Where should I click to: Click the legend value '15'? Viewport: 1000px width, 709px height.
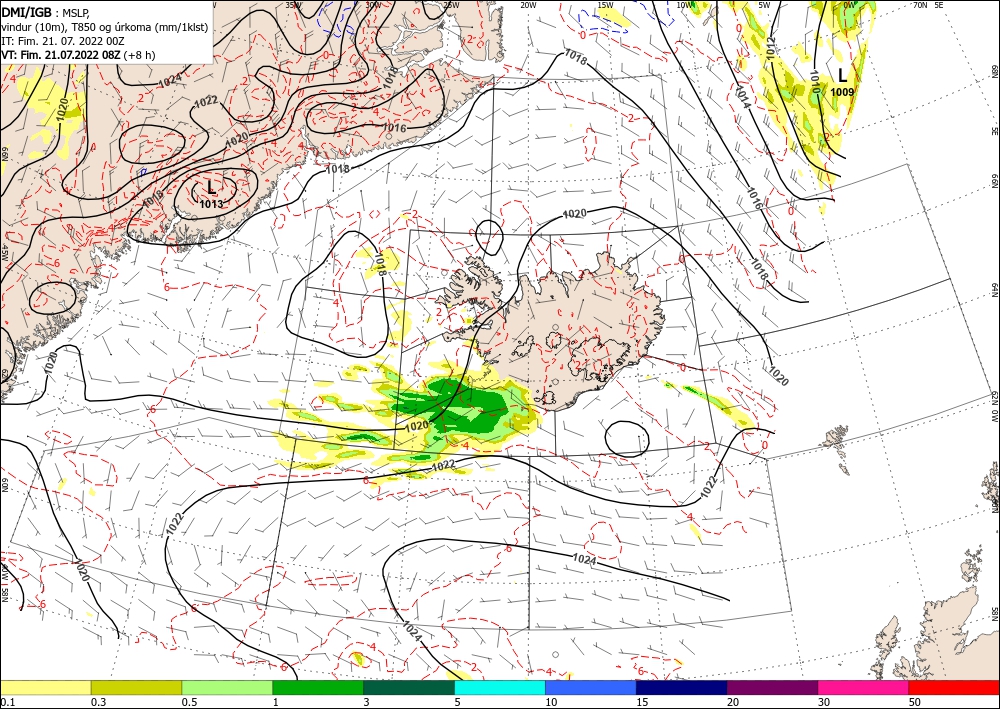point(642,702)
